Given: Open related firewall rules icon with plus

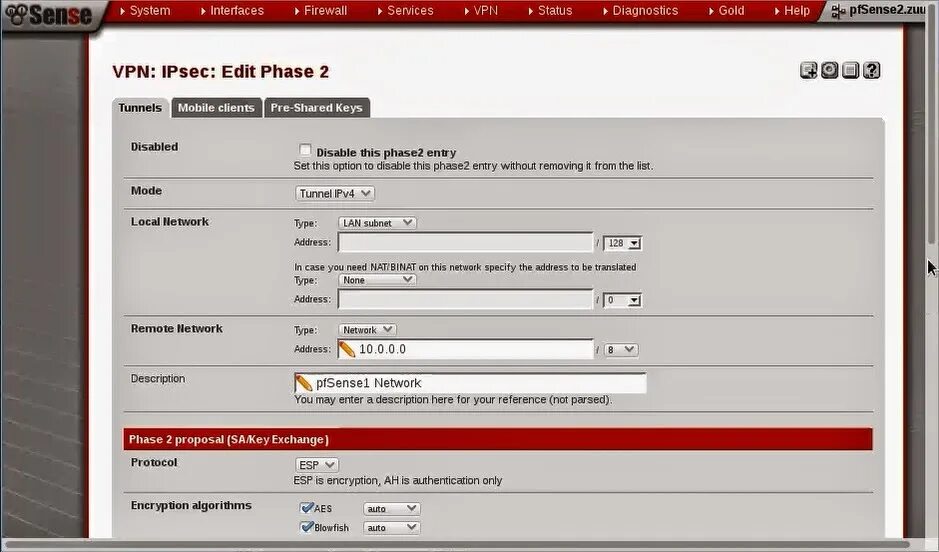Looking at the screenshot, I should 808,71.
